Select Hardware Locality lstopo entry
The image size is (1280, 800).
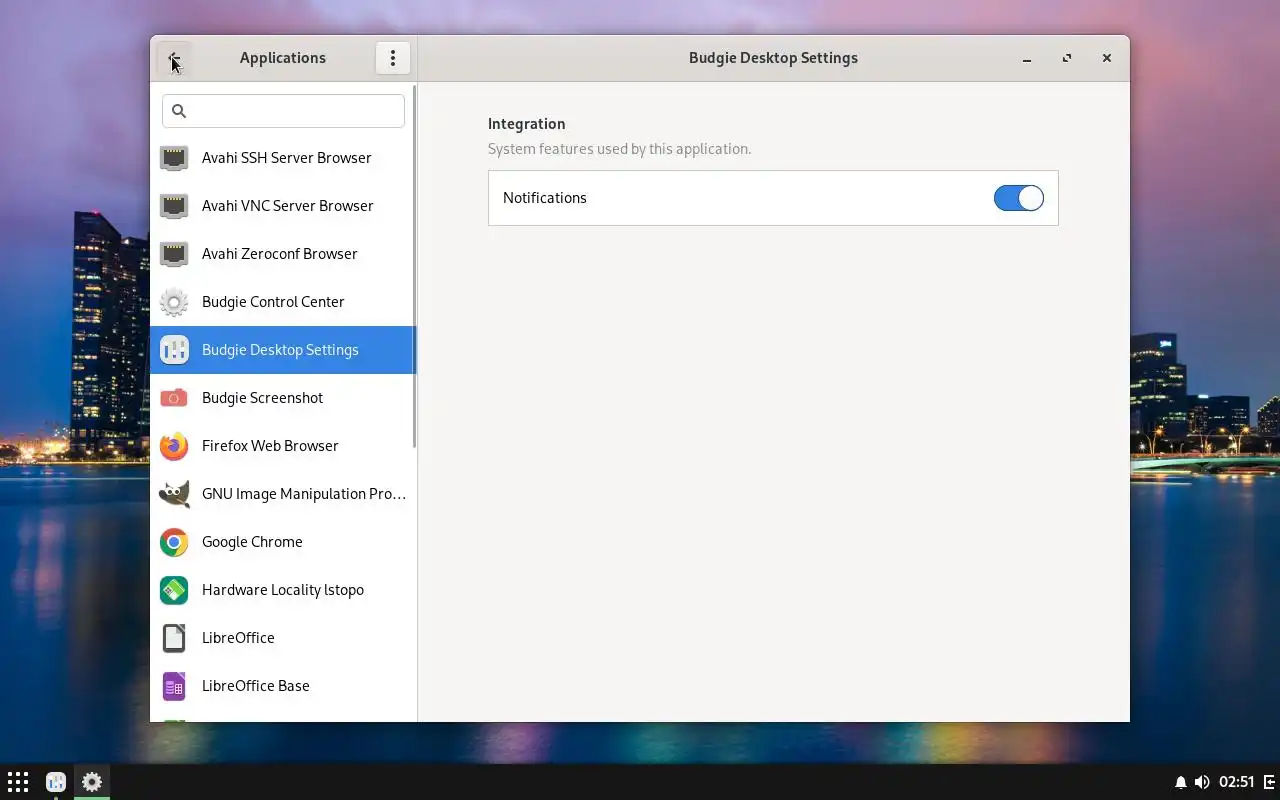coord(283,590)
